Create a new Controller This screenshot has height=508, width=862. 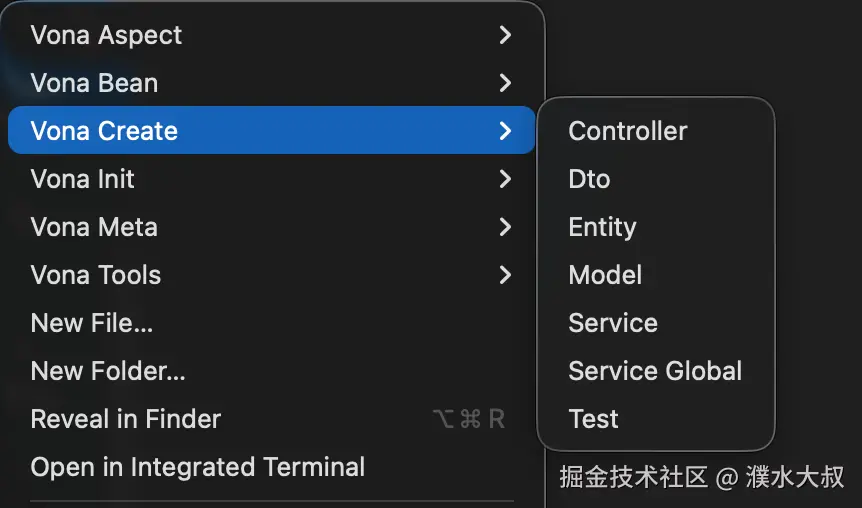tap(628, 131)
